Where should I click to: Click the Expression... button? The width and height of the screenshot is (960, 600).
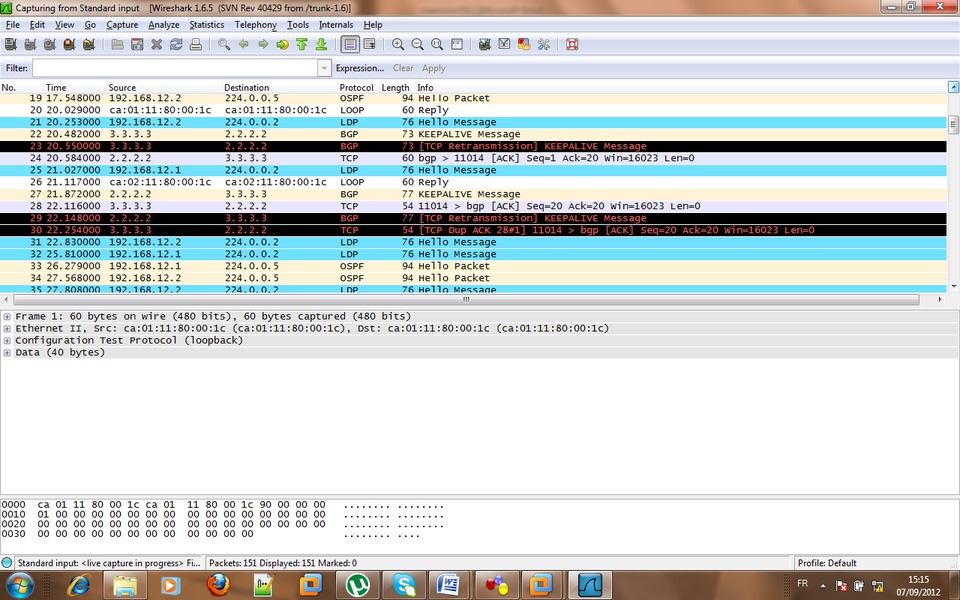point(359,68)
